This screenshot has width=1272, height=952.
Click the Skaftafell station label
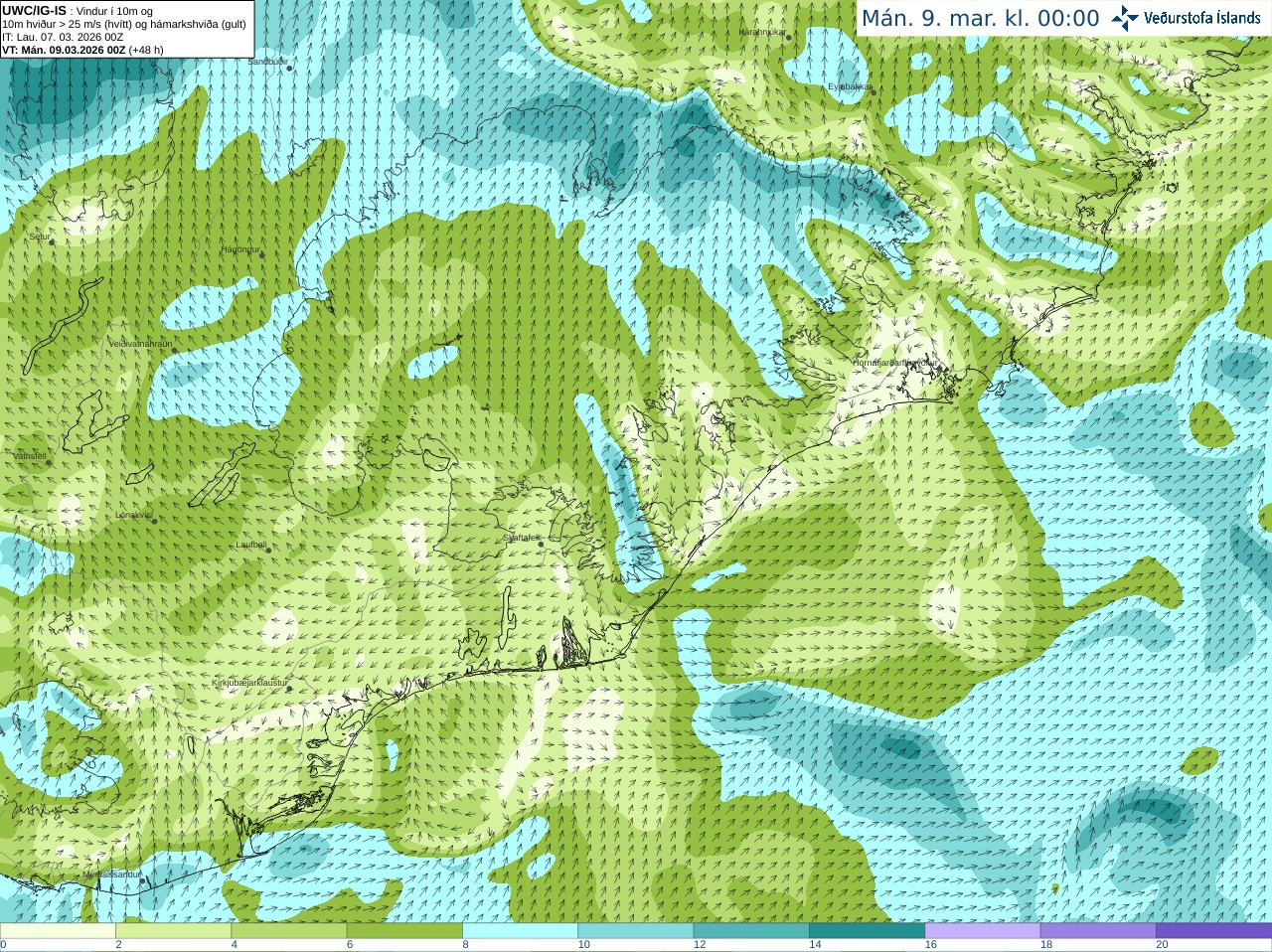521,538
